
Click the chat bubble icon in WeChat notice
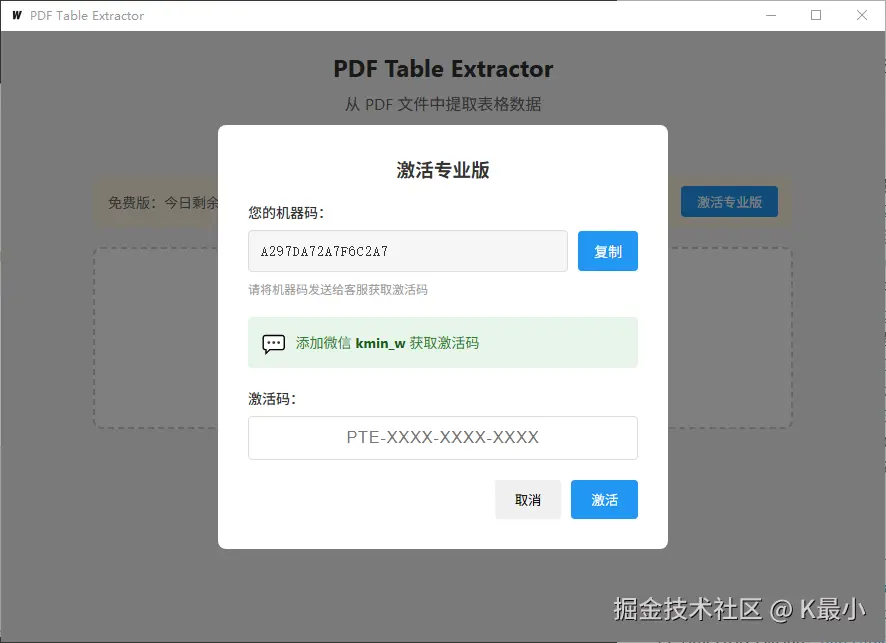273,343
